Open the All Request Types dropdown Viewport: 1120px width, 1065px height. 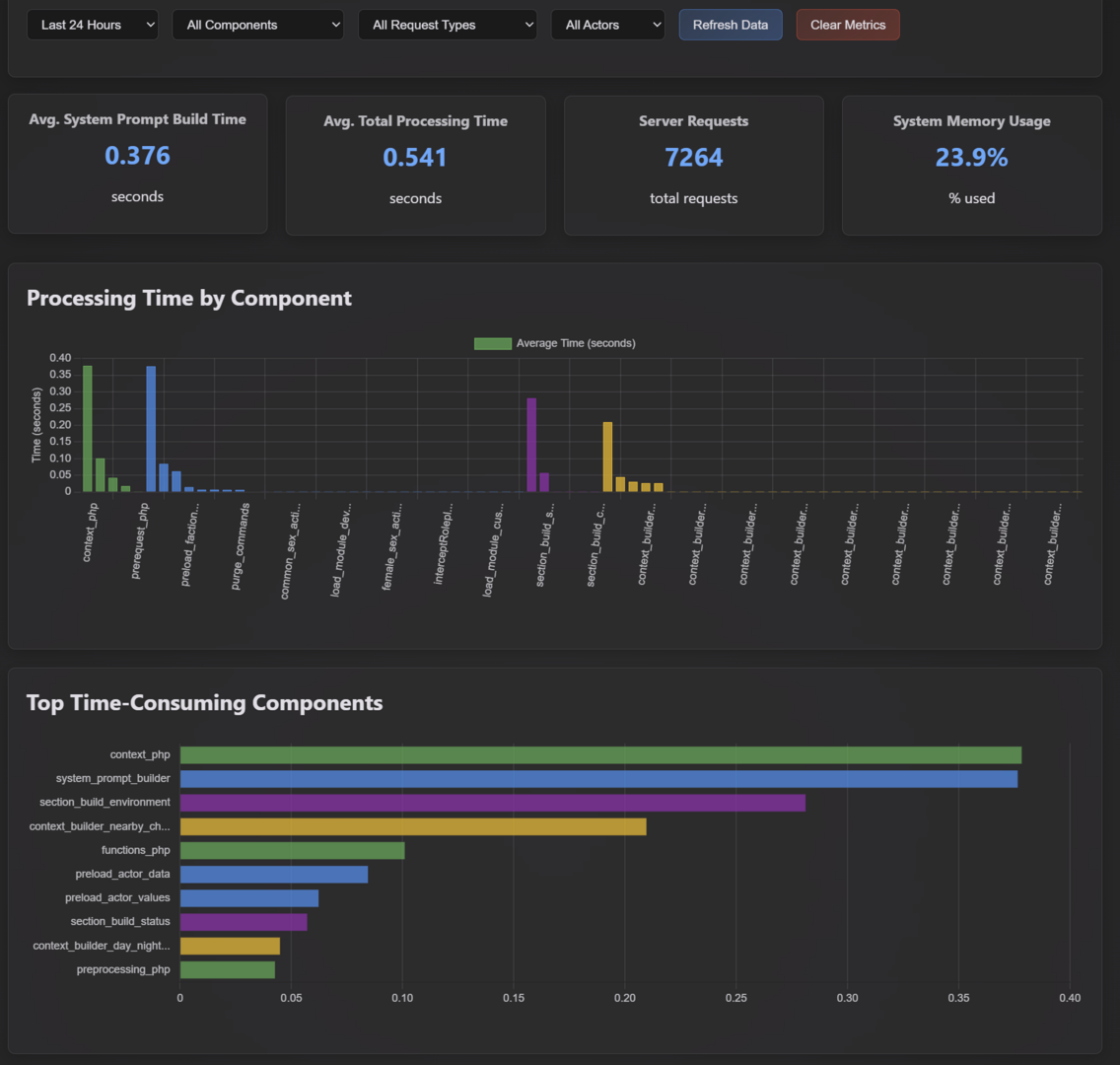pyautogui.click(x=448, y=25)
